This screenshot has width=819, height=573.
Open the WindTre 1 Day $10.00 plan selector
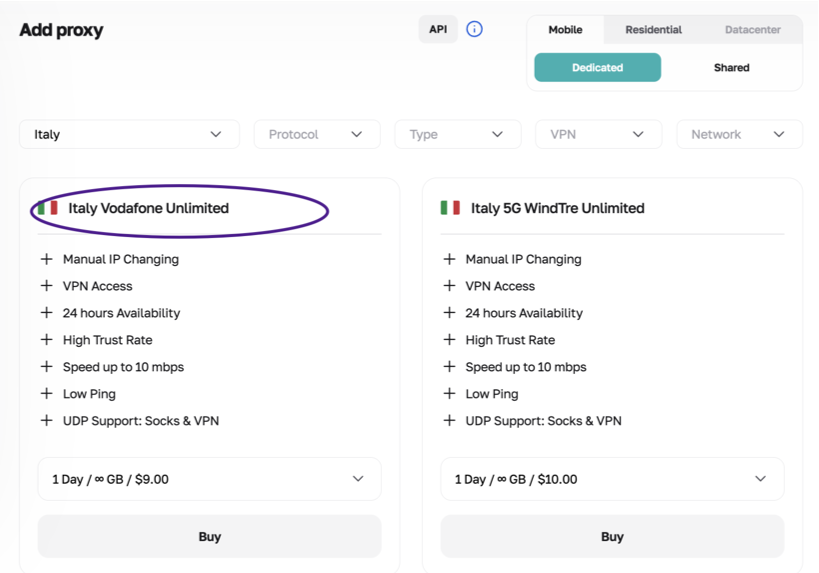[612, 479]
